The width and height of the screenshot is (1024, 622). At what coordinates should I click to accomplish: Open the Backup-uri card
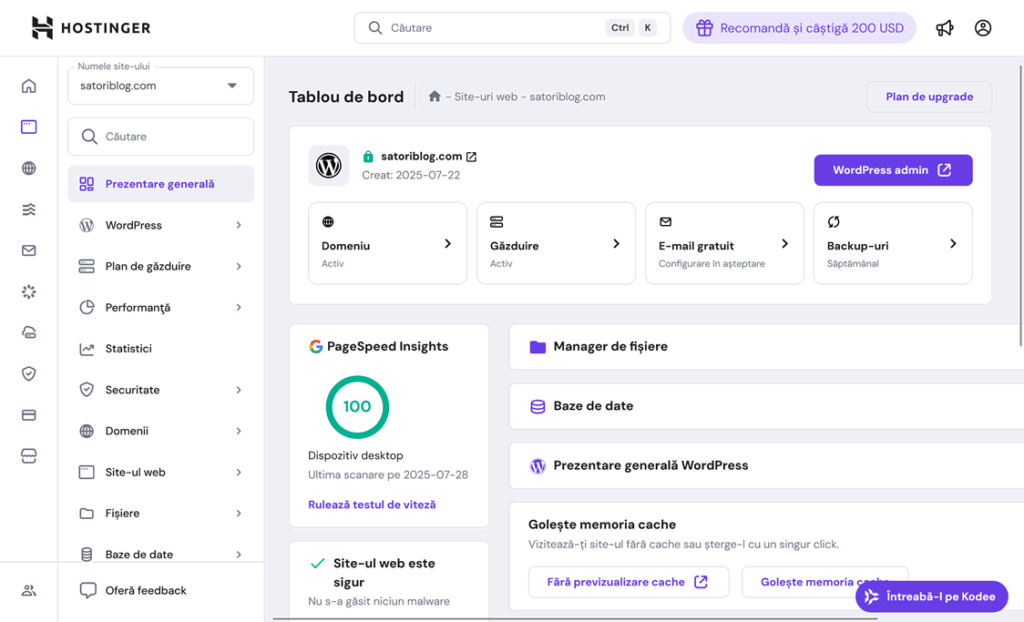[893, 243]
